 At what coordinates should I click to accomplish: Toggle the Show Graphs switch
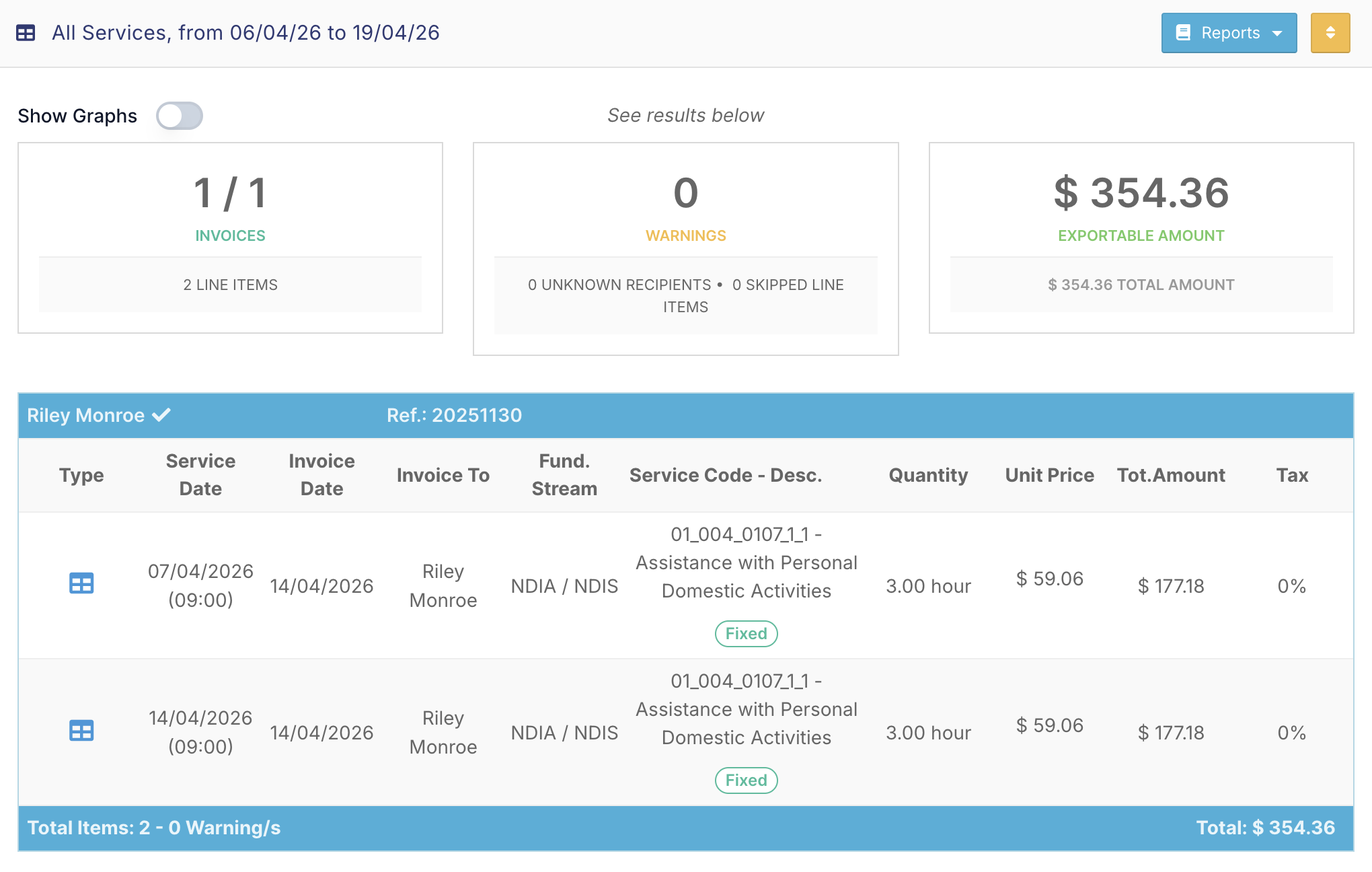pyautogui.click(x=179, y=116)
